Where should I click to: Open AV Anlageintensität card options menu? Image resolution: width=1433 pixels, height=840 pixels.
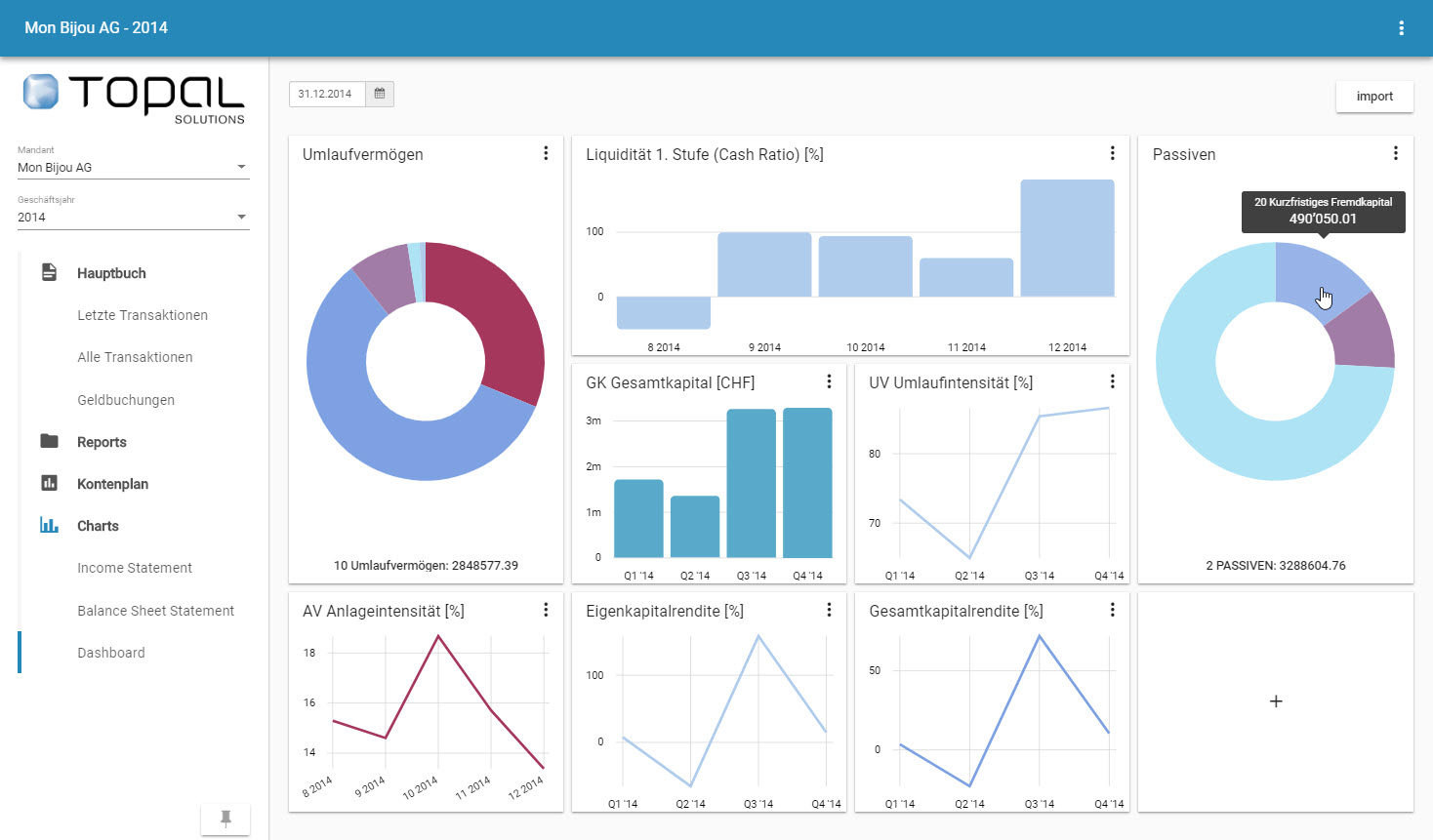point(546,610)
